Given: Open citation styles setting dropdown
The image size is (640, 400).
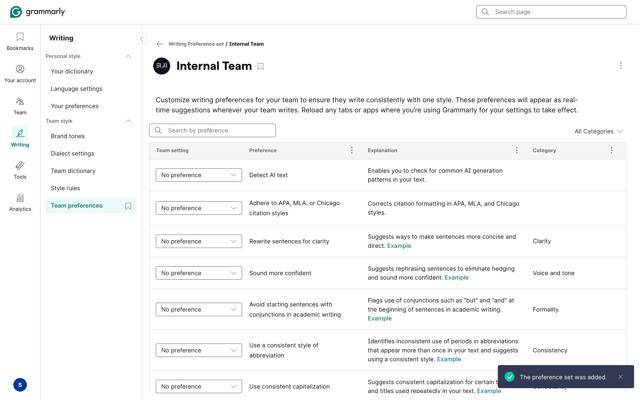Looking at the screenshot, I should pos(198,208).
